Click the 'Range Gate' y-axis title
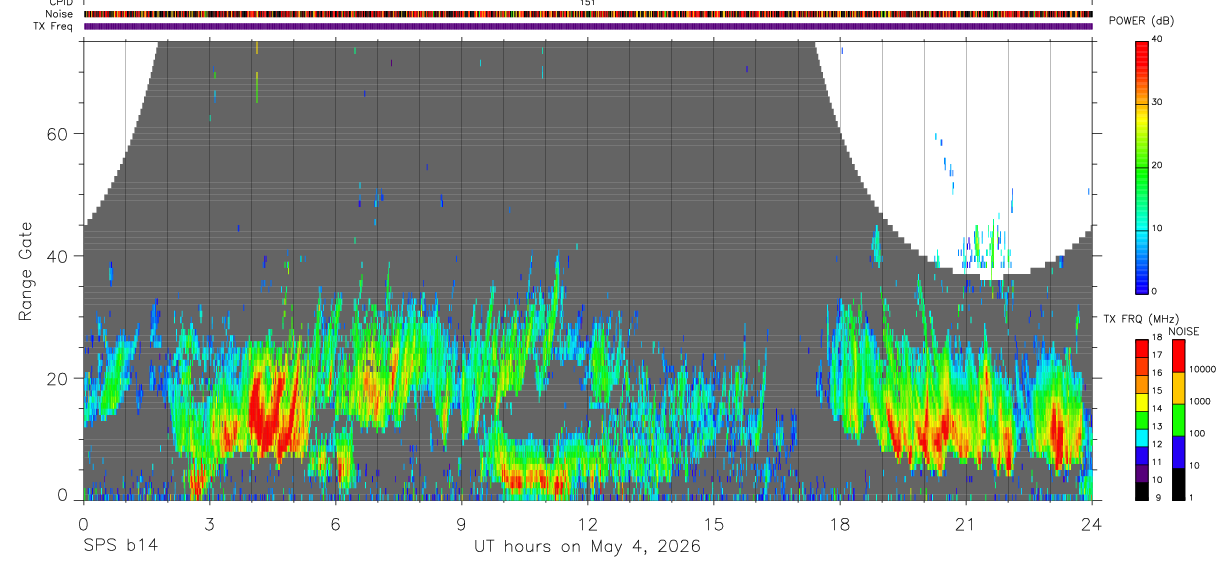This screenshot has width=1228, height=567. click(25, 271)
